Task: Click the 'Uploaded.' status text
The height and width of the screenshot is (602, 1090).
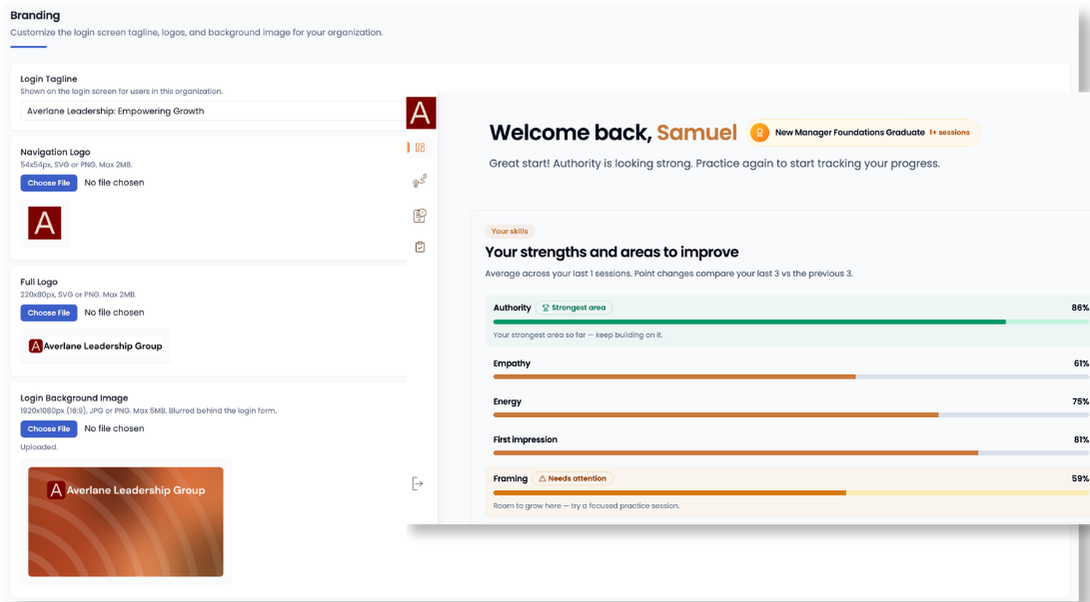Action: pyautogui.click(x=39, y=447)
